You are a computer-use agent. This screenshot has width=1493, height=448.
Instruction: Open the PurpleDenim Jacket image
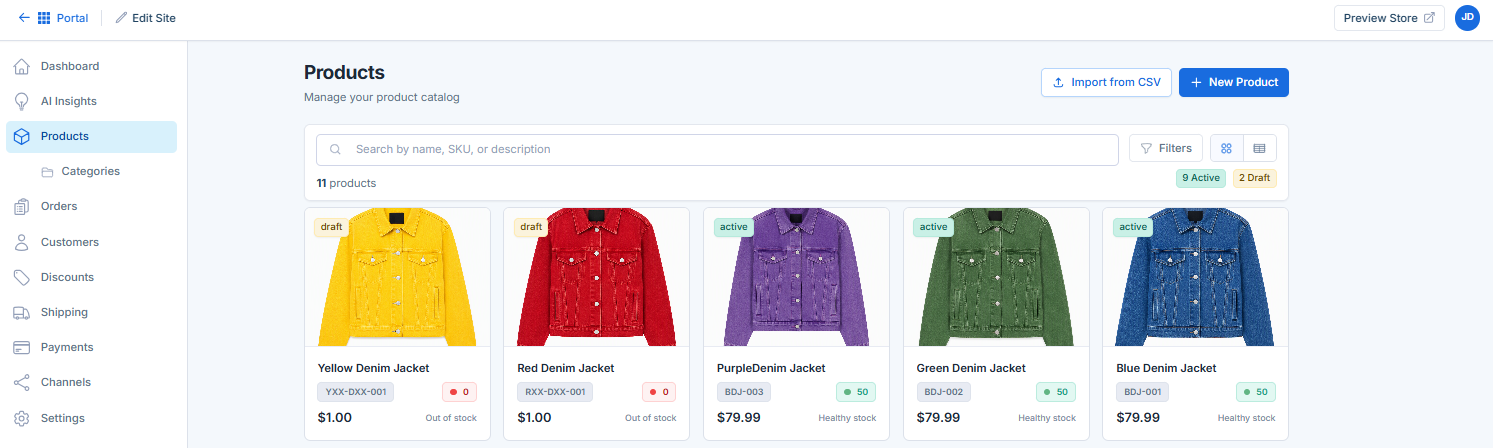point(797,277)
